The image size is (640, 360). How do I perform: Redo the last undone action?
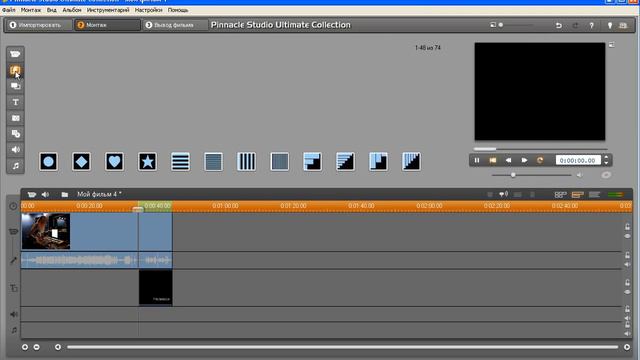[x=576, y=25]
